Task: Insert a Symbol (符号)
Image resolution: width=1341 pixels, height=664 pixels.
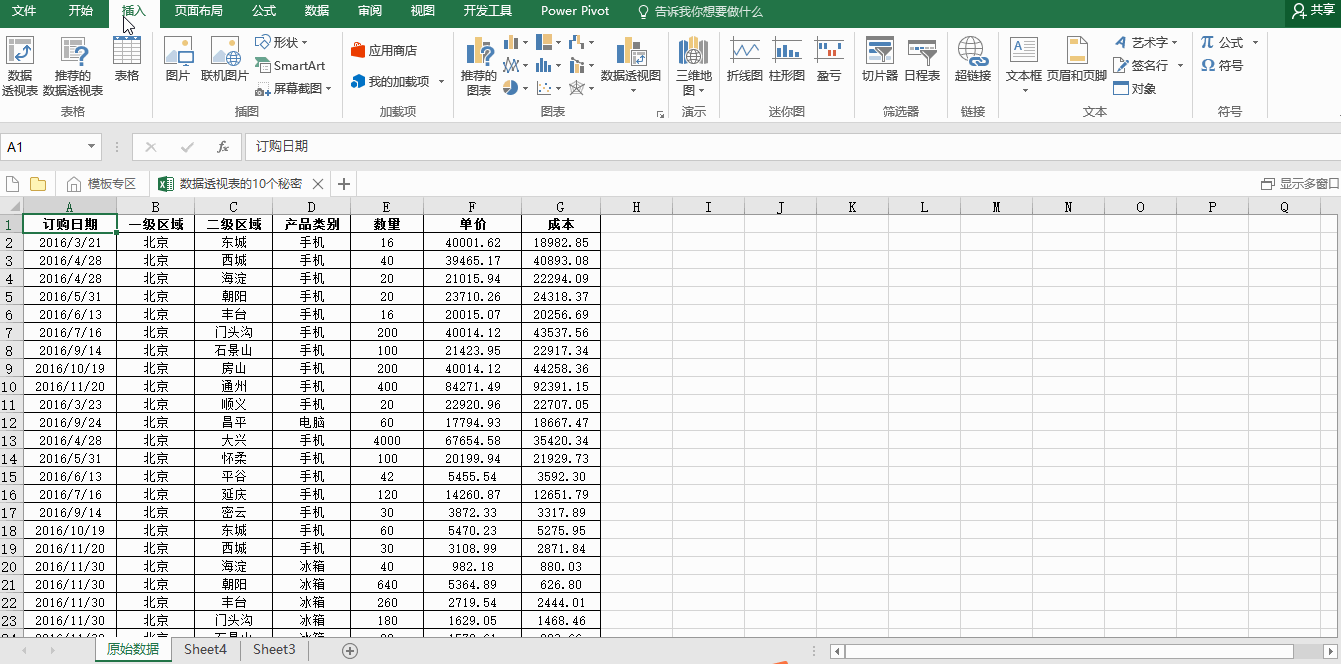Action: [1222, 65]
